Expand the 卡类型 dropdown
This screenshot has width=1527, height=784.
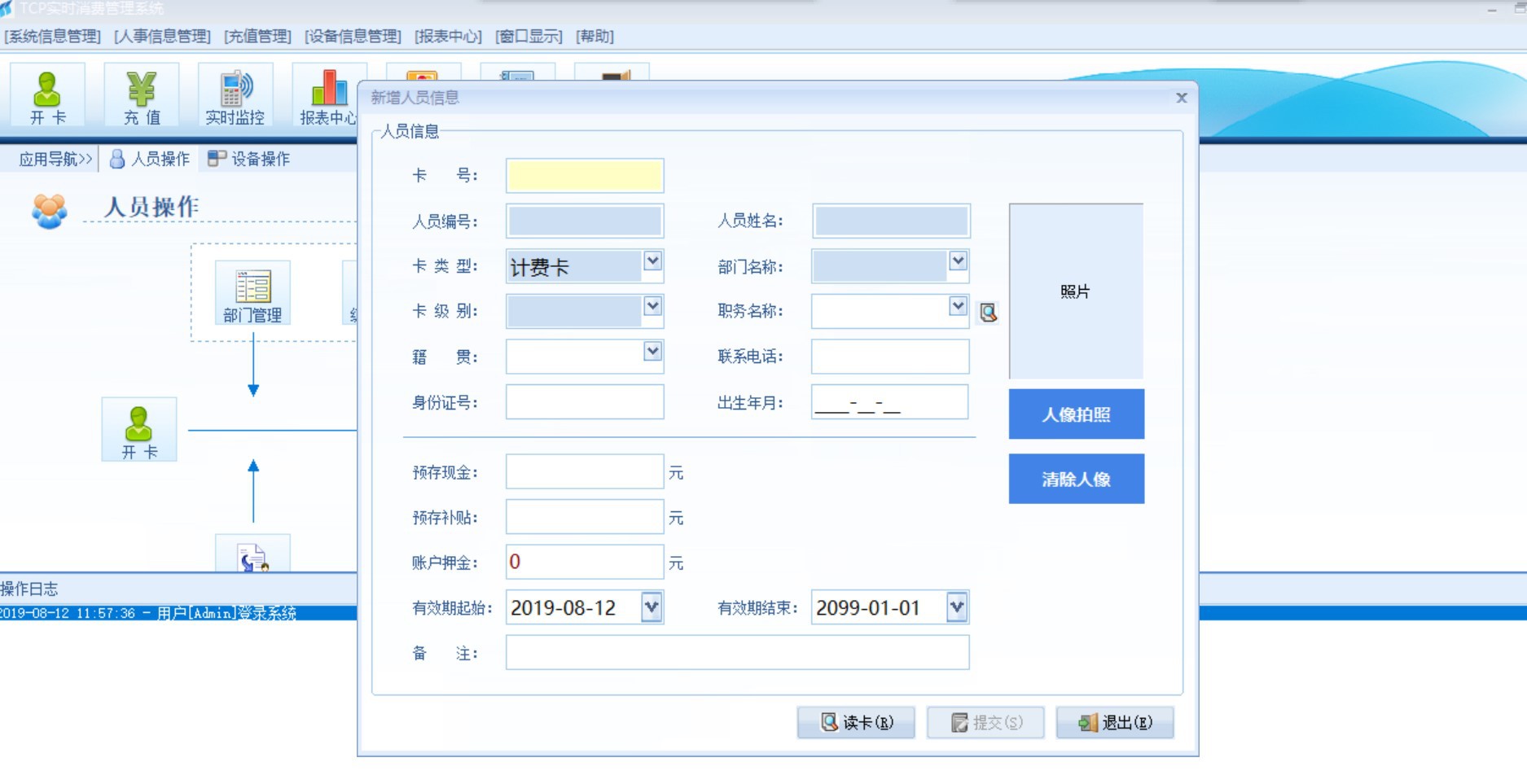tap(652, 261)
